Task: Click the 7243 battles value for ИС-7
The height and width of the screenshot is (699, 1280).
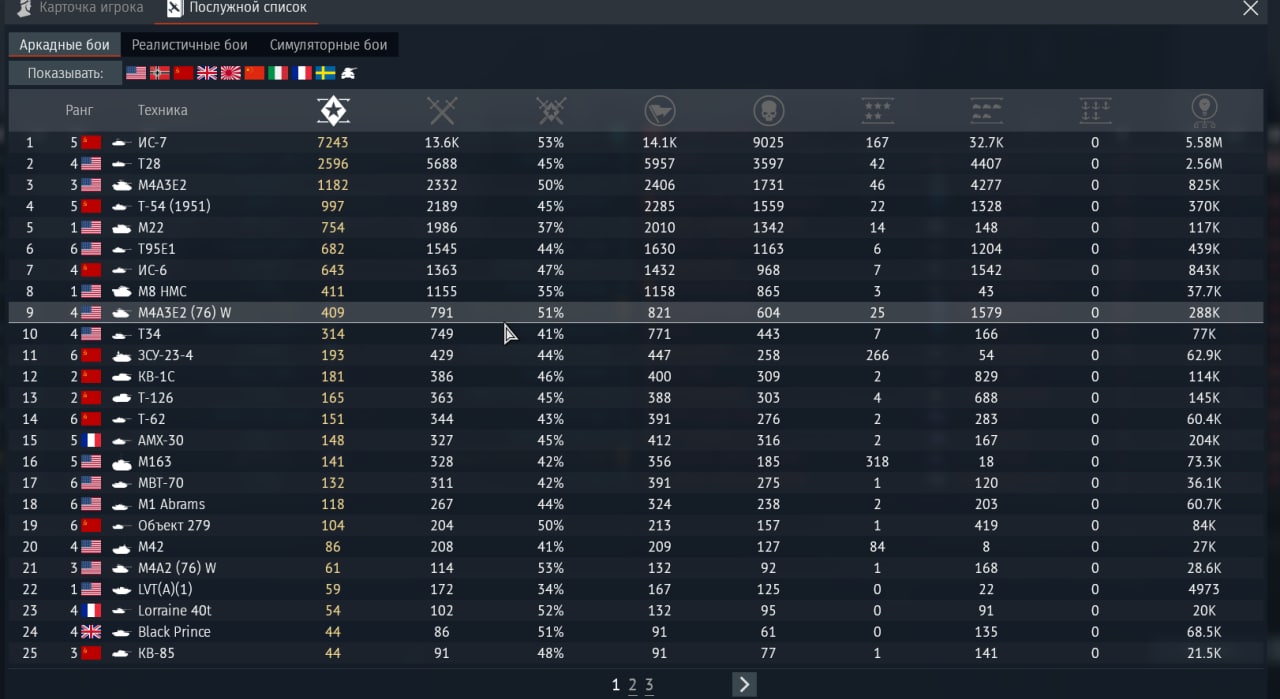Action: click(333, 143)
